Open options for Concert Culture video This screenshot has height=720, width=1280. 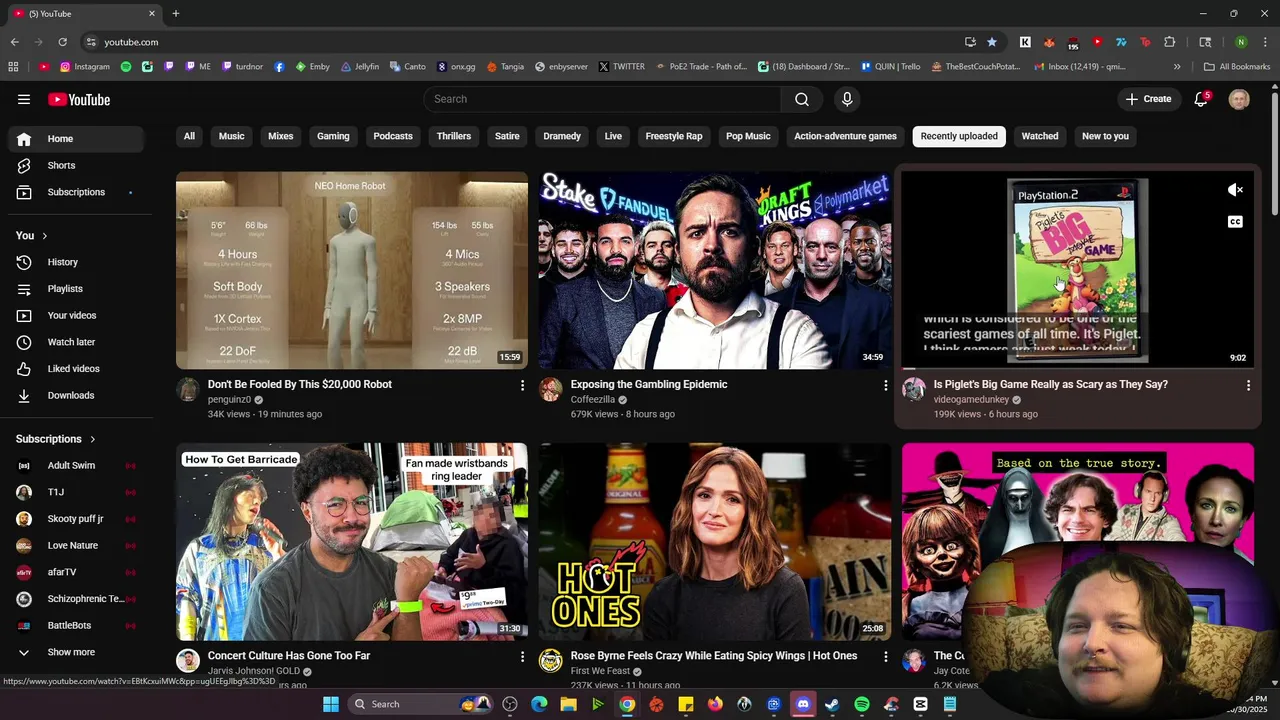(x=522, y=656)
